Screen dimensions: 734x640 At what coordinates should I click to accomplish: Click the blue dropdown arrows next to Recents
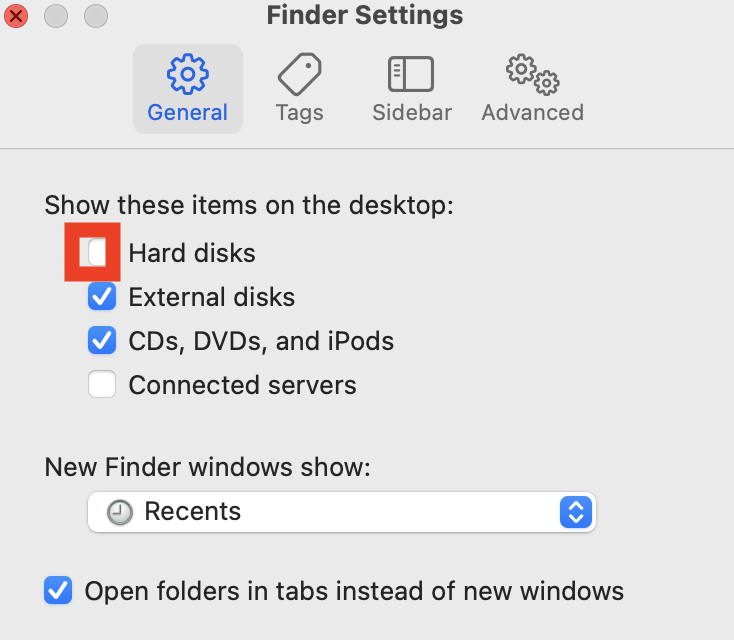point(574,512)
